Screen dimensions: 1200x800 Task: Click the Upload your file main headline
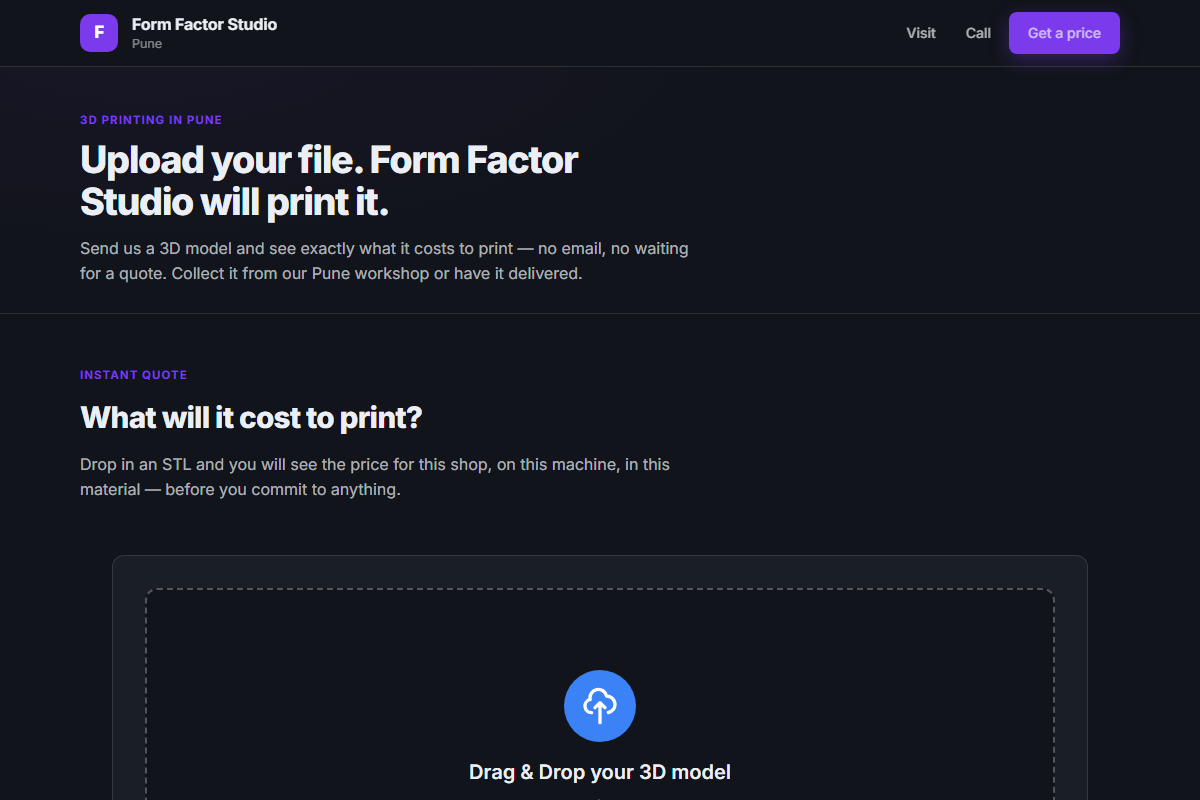[x=329, y=181]
